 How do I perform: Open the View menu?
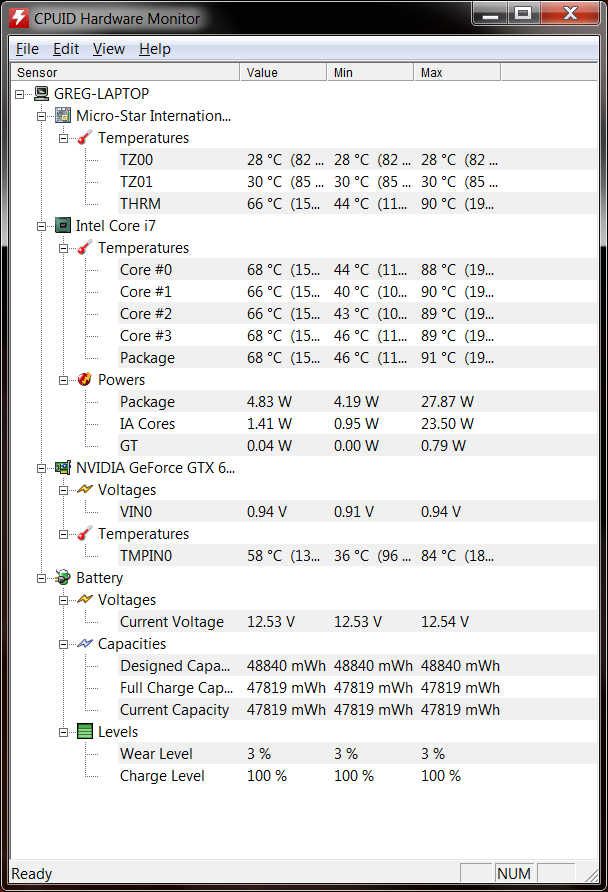(109, 49)
